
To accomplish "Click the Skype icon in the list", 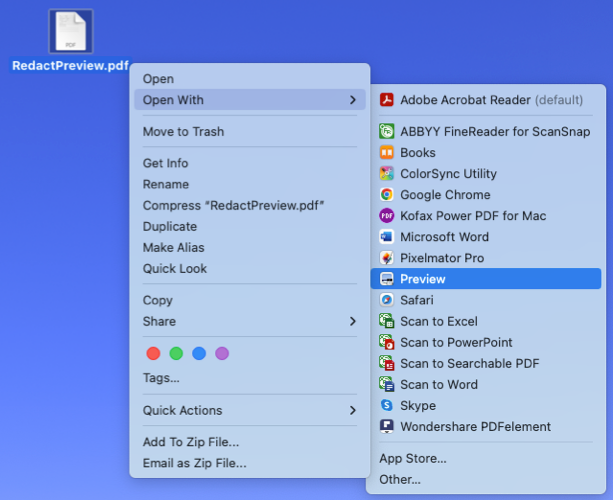I will coord(386,406).
